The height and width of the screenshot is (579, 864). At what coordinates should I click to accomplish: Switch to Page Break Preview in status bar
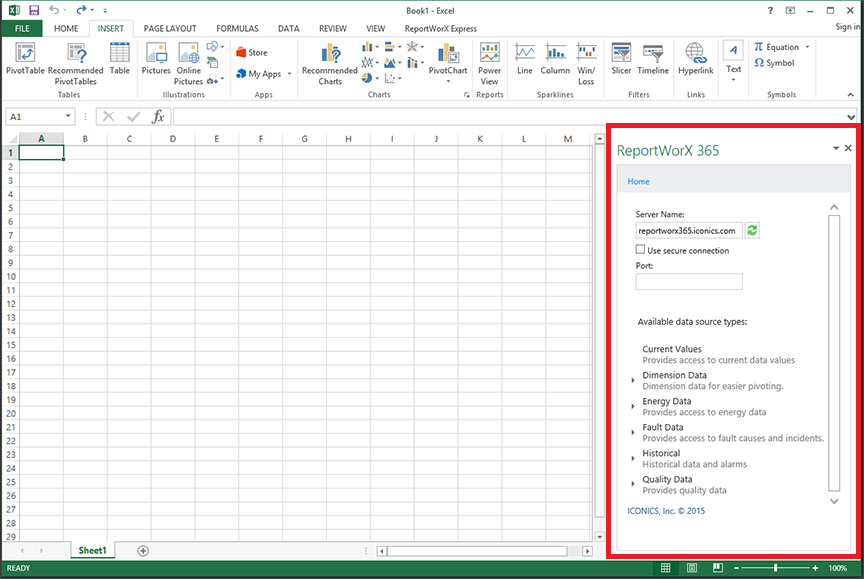[717, 567]
